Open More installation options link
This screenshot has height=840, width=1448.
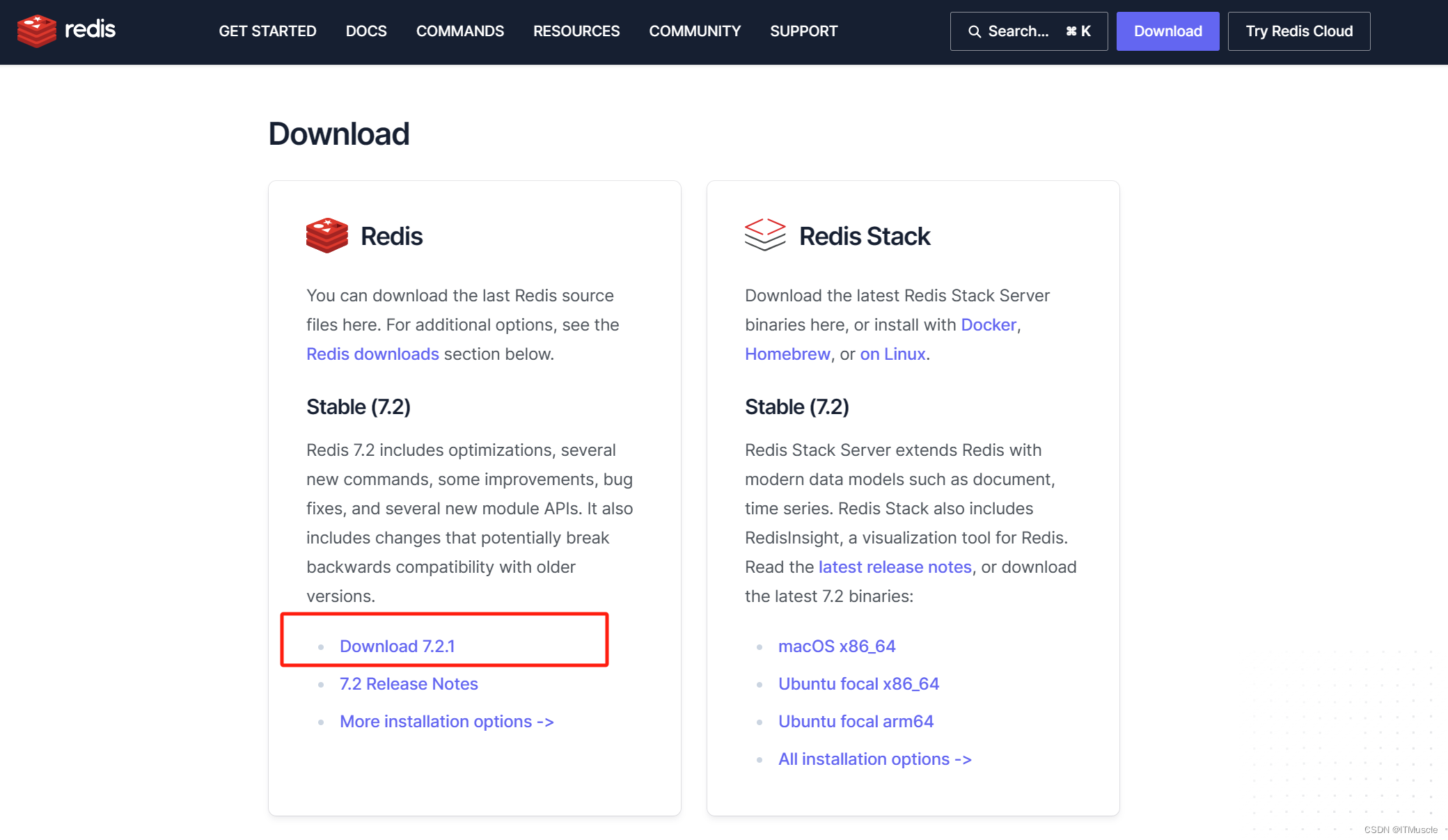click(447, 721)
